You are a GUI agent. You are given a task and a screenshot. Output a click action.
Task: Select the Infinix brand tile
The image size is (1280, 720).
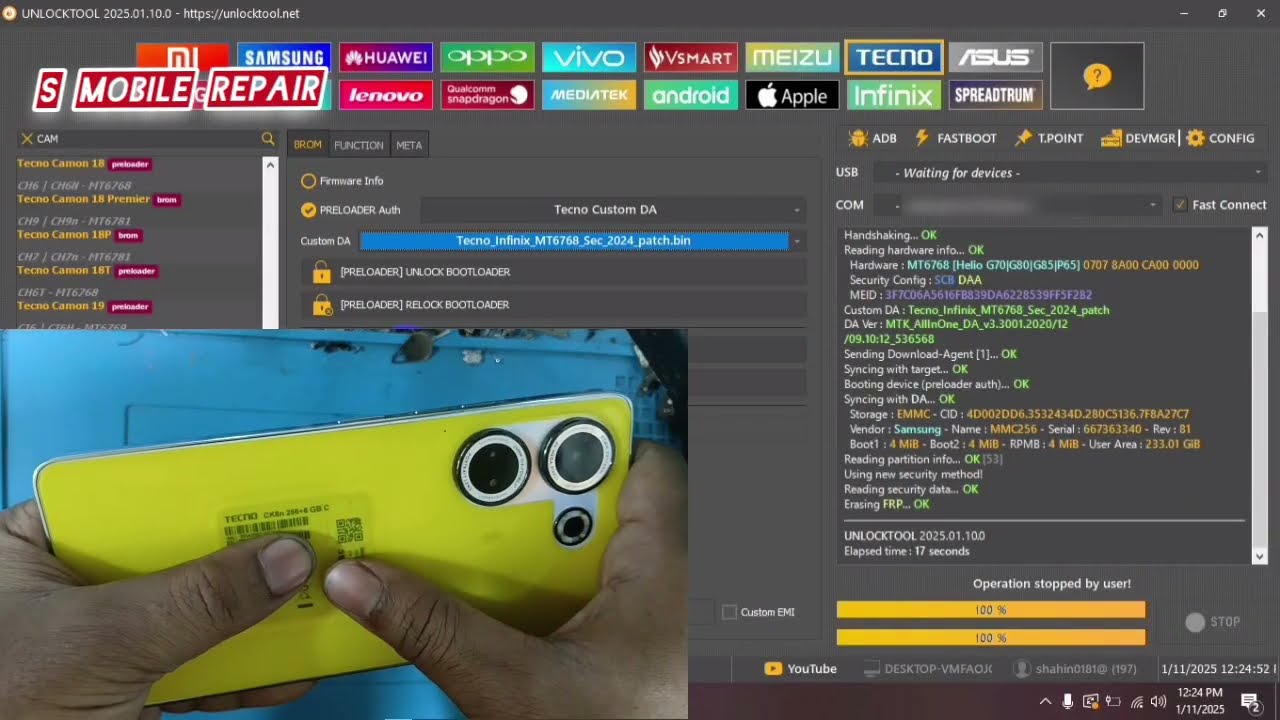click(x=894, y=95)
